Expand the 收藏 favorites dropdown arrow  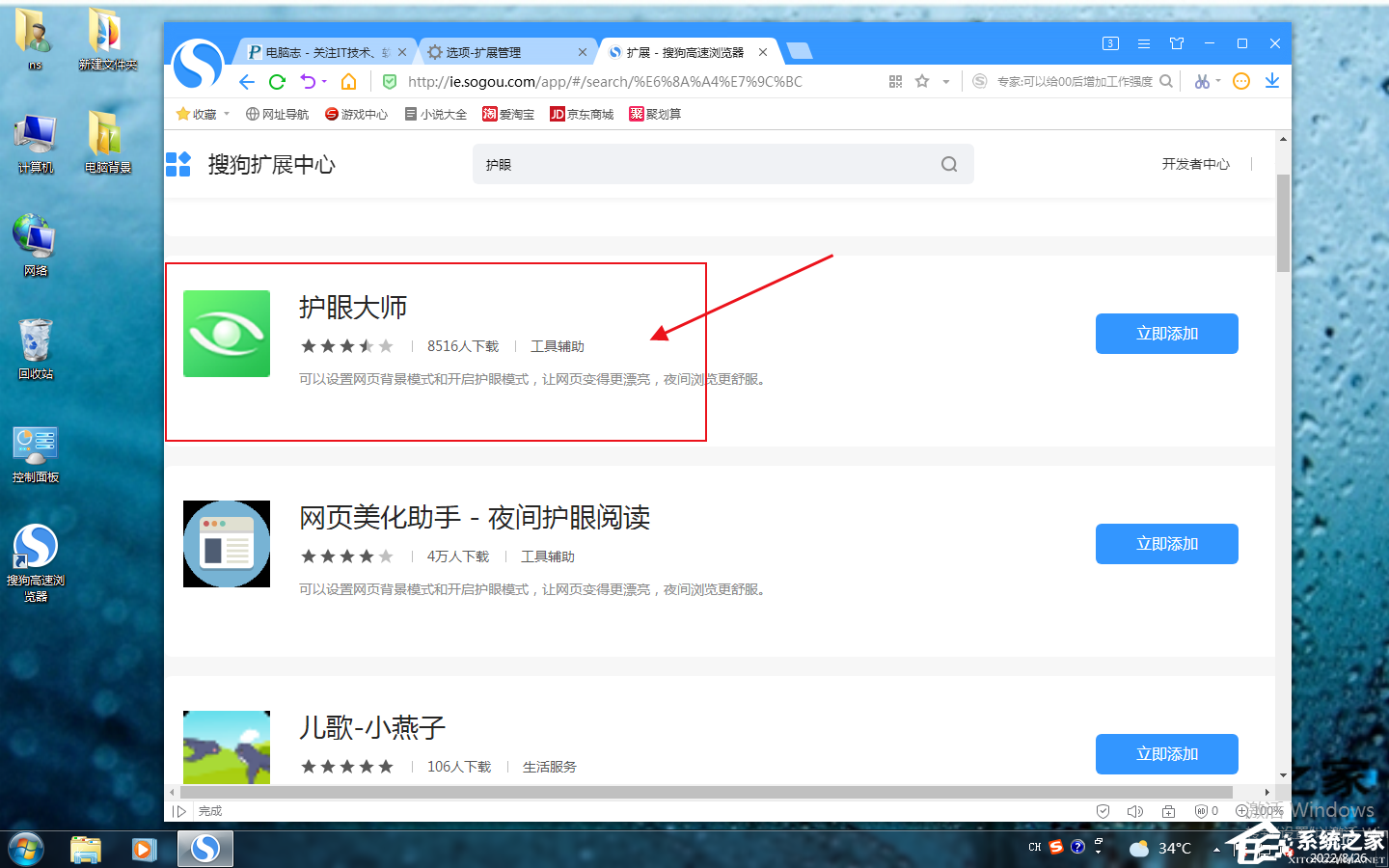(x=227, y=114)
